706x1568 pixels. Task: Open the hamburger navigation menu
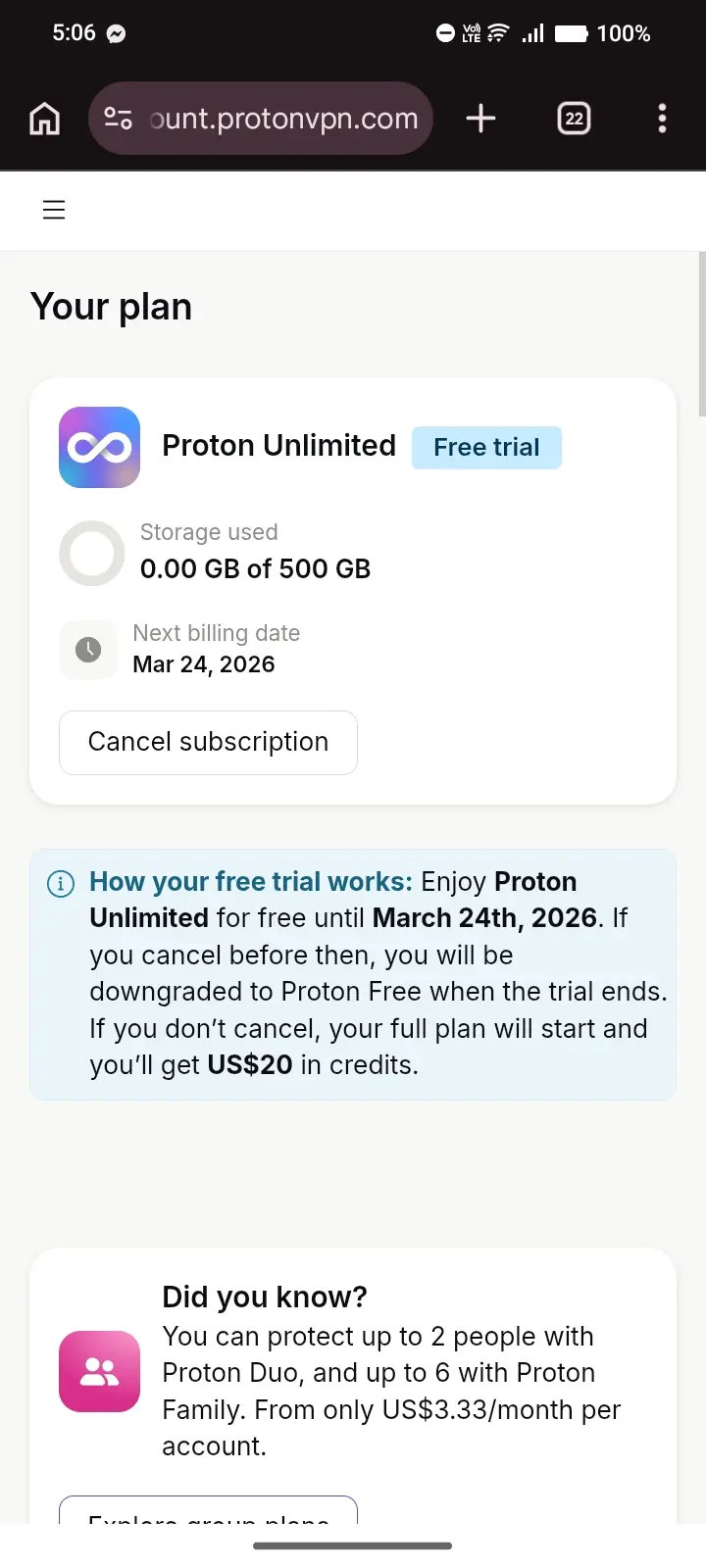coord(54,210)
